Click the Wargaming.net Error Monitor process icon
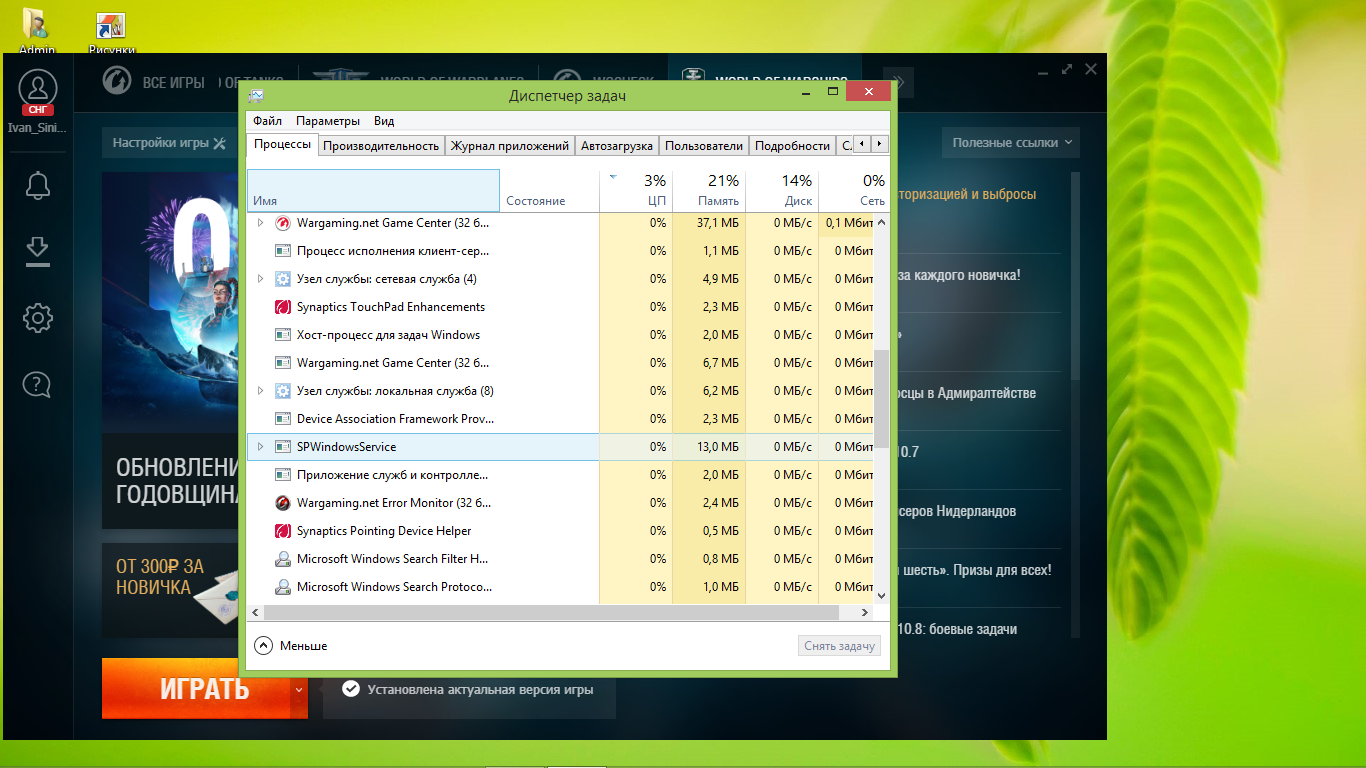Screen dimensions: 1366x768 click(x=282, y=503)
